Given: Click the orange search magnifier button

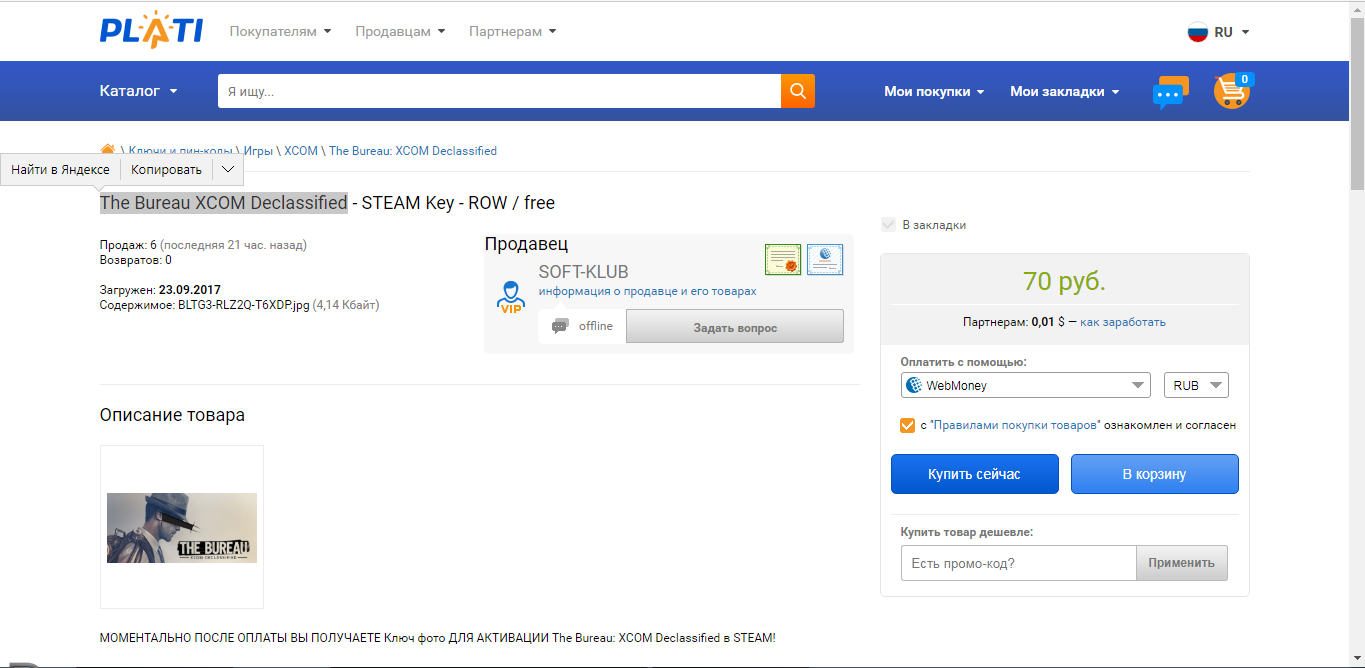Looking at the screenshot, I should (798, 91).
